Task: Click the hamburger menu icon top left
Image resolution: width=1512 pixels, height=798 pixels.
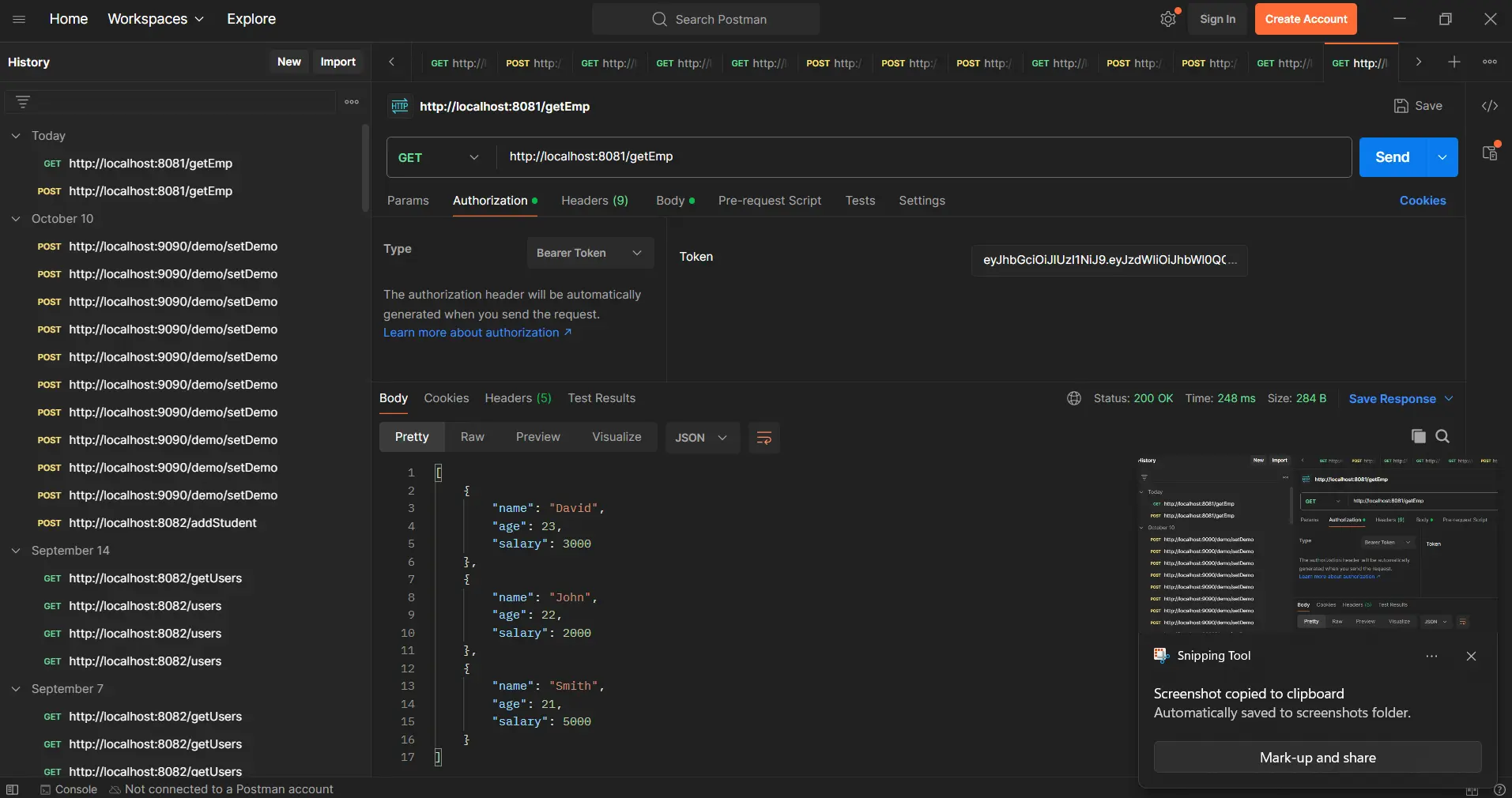Action: [19, 19]
